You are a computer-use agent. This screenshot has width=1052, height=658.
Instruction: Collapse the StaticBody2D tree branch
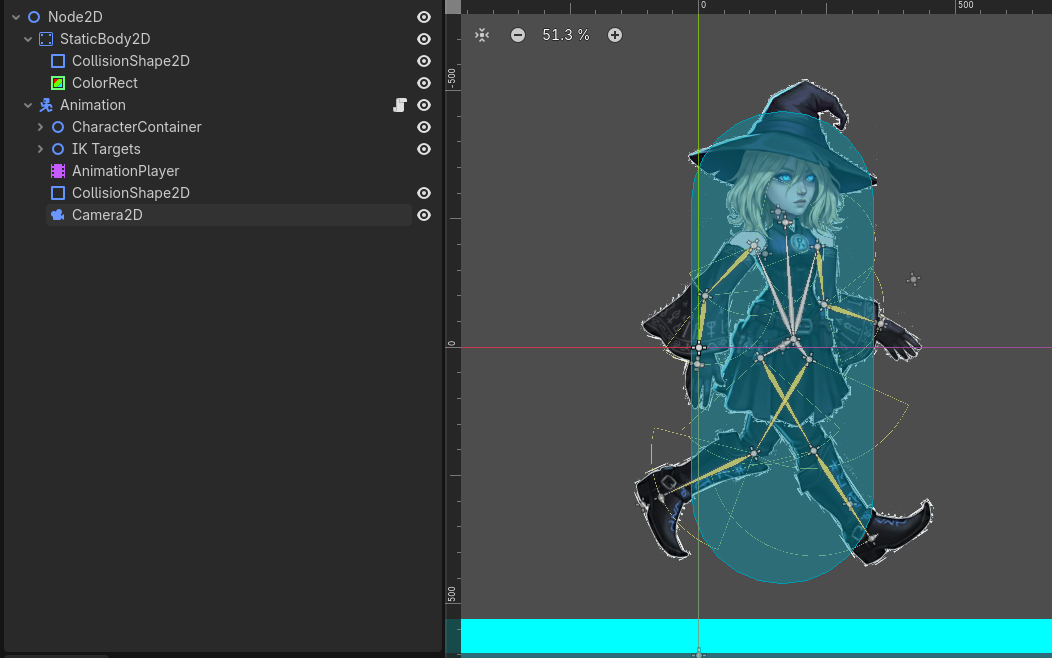(28, 39)
